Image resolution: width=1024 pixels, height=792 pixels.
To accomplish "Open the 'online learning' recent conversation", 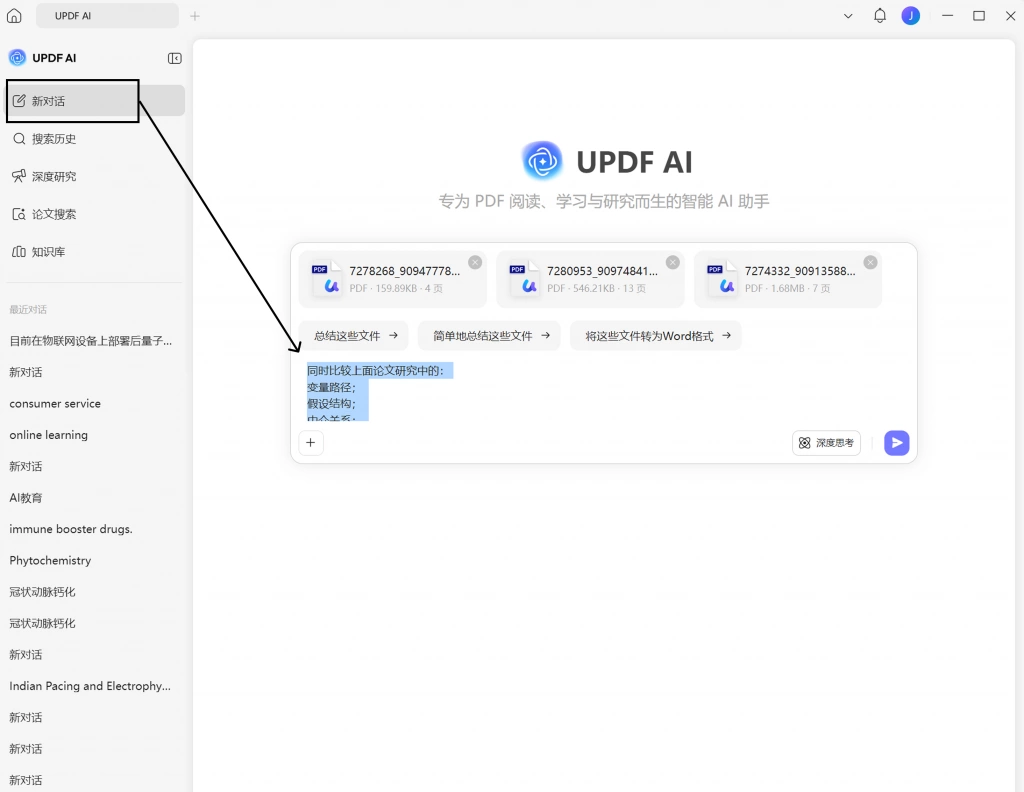I will coord(48,435).
